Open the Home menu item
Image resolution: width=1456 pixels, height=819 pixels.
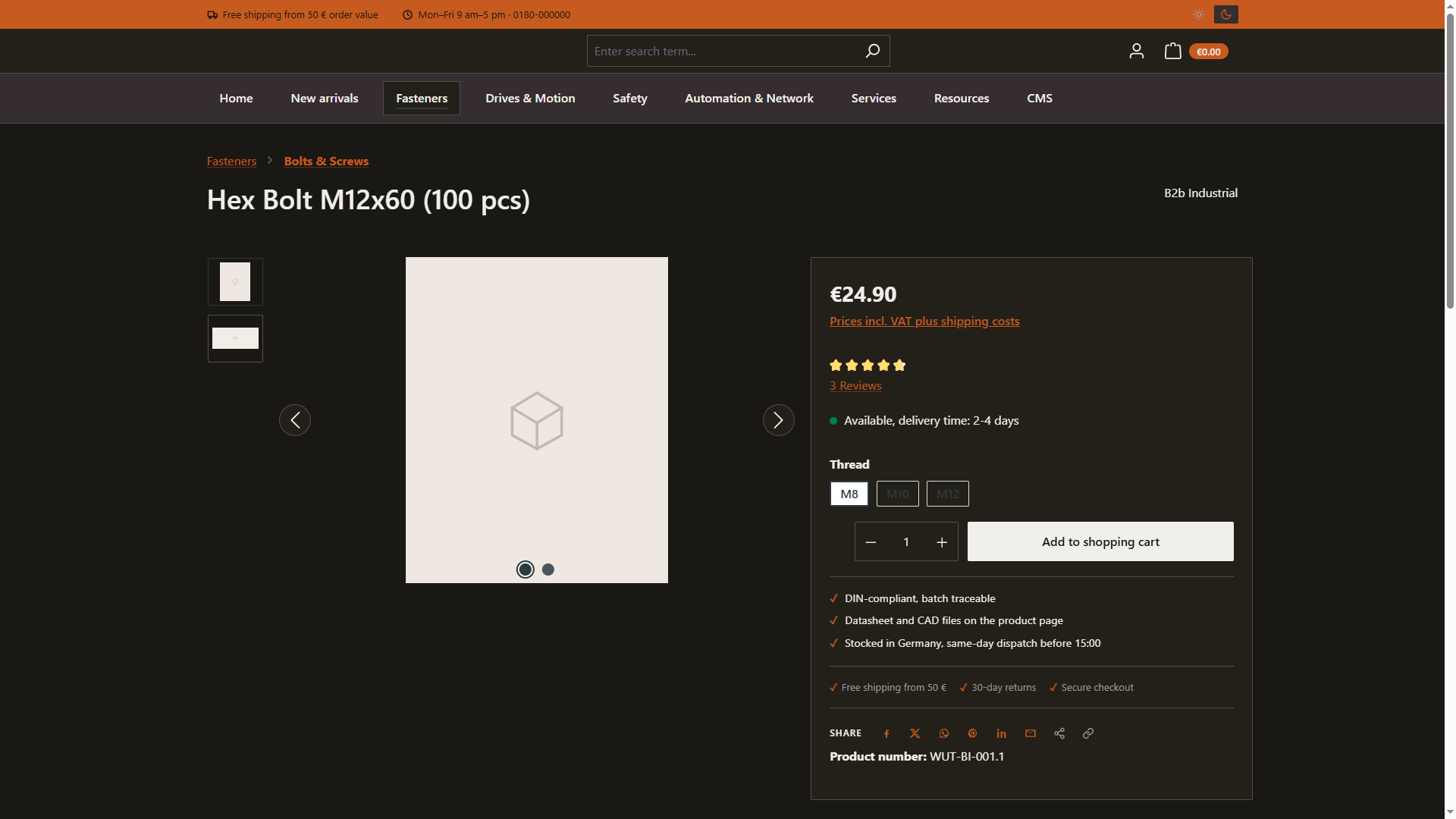pos(236,98)
